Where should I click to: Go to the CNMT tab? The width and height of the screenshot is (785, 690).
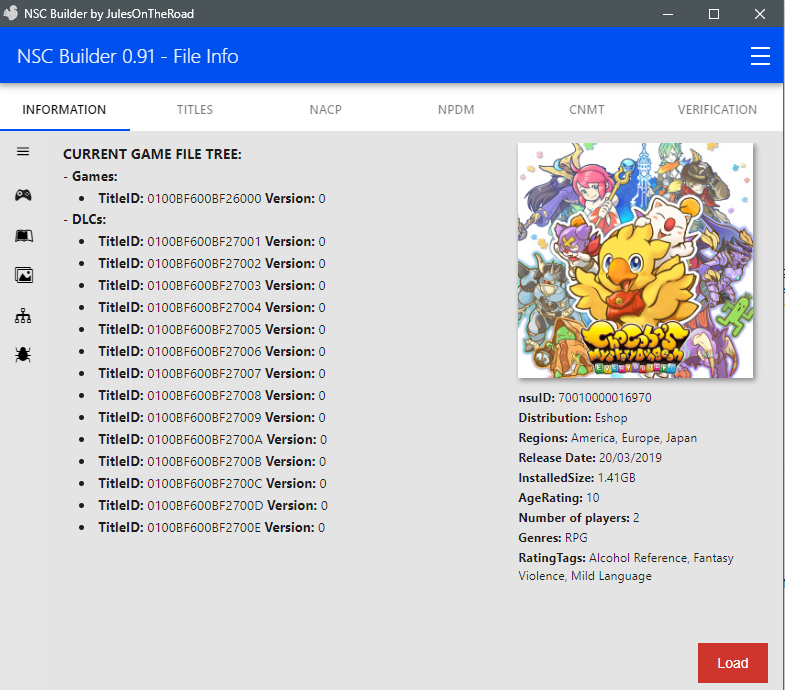587,110
